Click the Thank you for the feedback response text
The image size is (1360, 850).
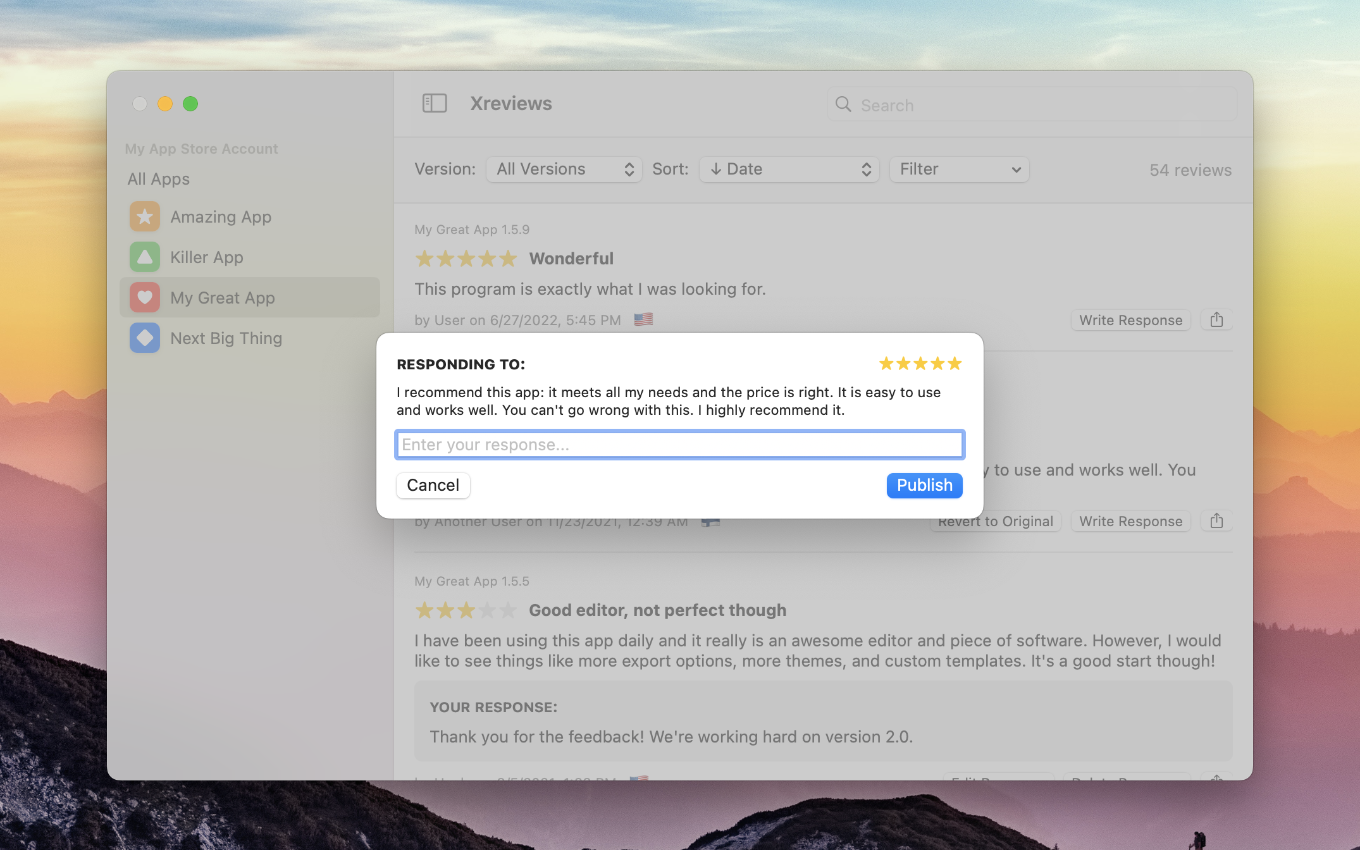pos(671,737)
